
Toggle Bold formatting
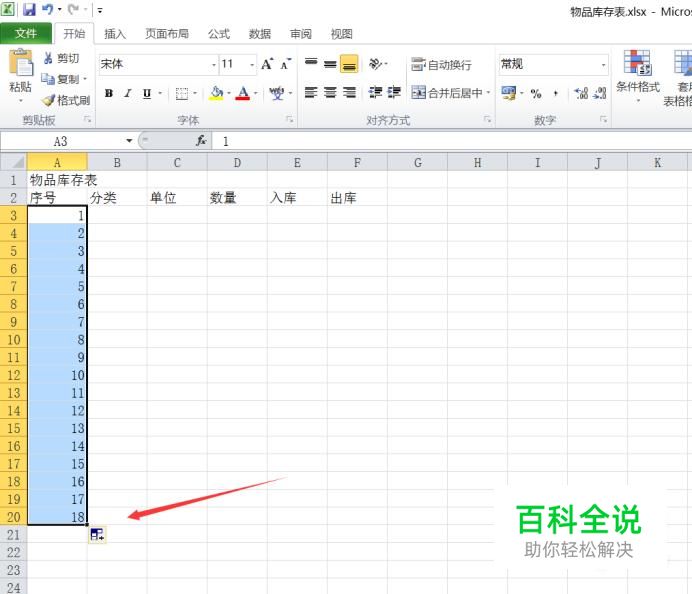109,93
